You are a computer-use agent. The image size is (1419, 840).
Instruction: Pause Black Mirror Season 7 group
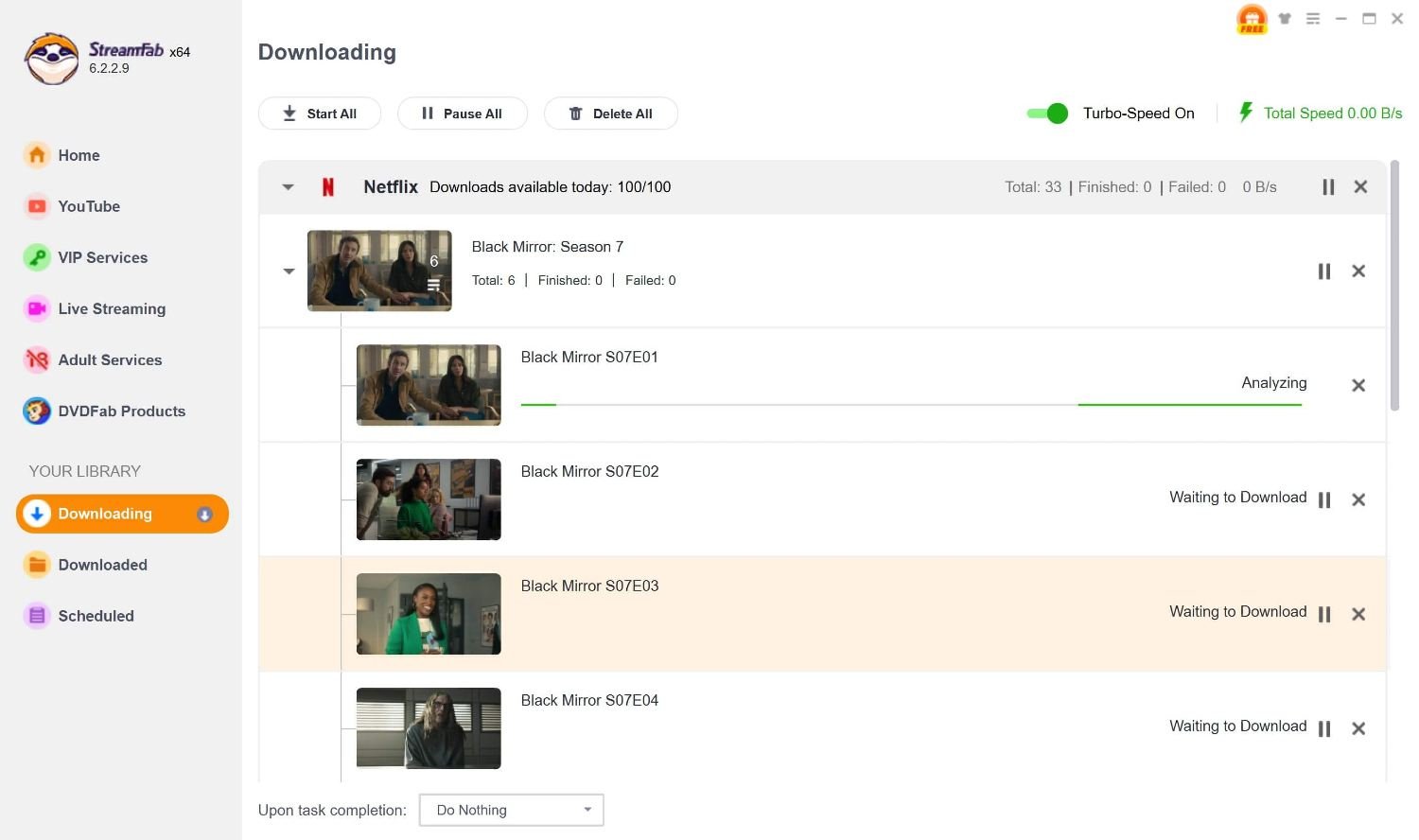[1324, 271]
